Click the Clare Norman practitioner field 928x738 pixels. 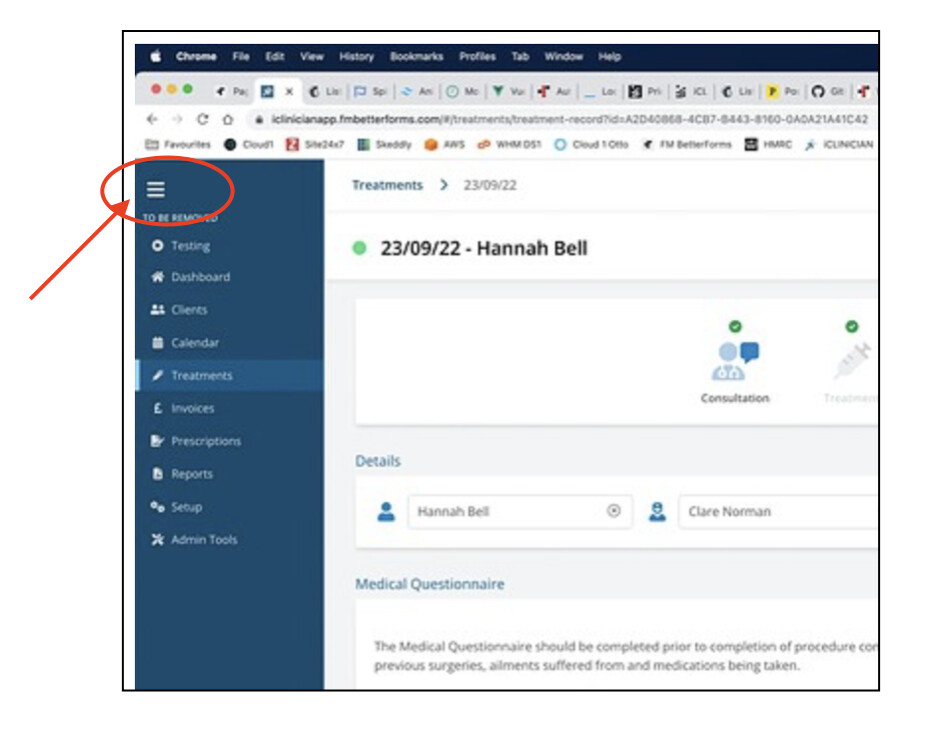point(775,511)
